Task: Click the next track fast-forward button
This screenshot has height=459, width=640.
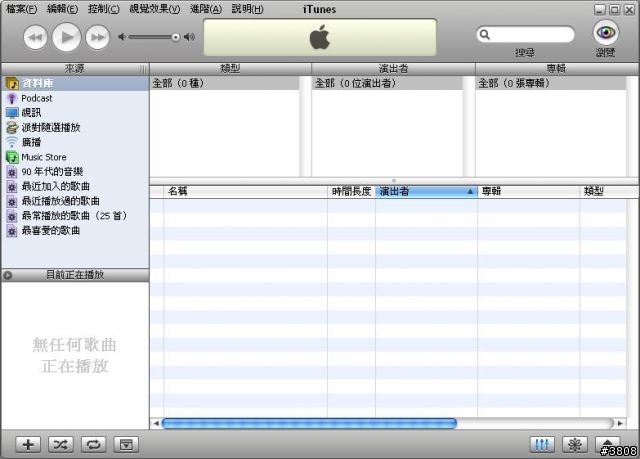Action: click(98, 37)
